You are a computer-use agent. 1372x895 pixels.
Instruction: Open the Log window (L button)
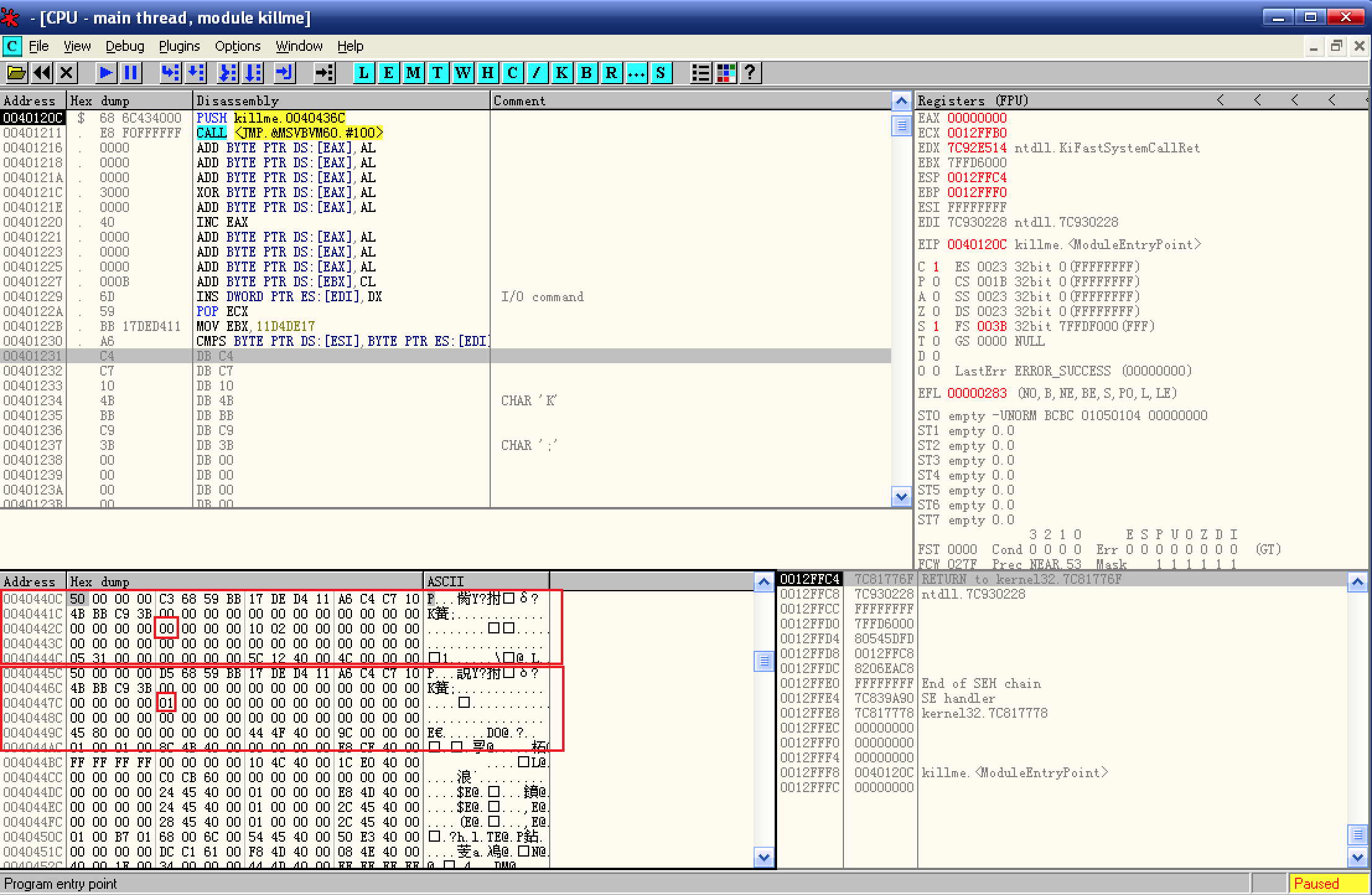pos(364,73)
